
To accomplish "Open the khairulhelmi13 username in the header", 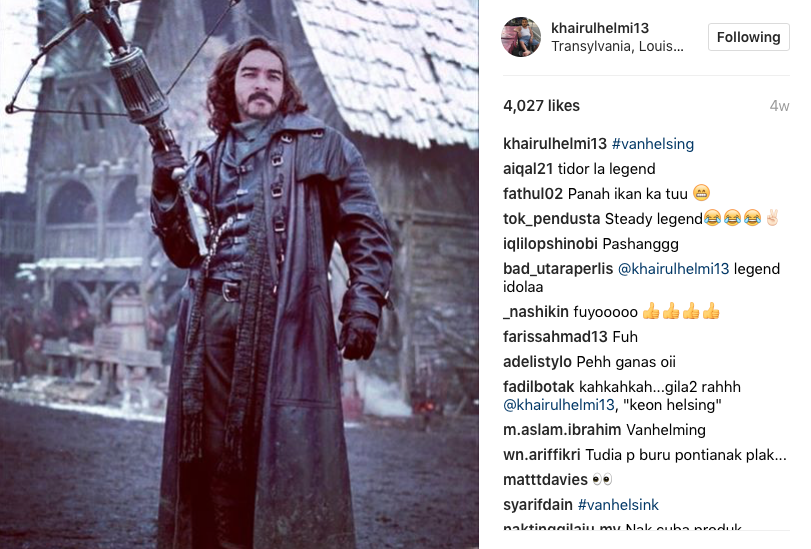I will click(600, 28).
